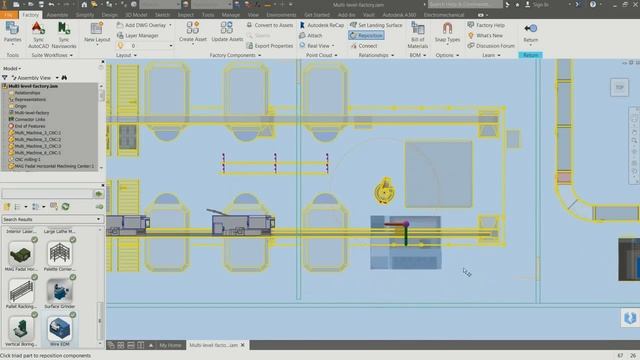Click the asset browser vertical scrollbar

coord(100,320)
